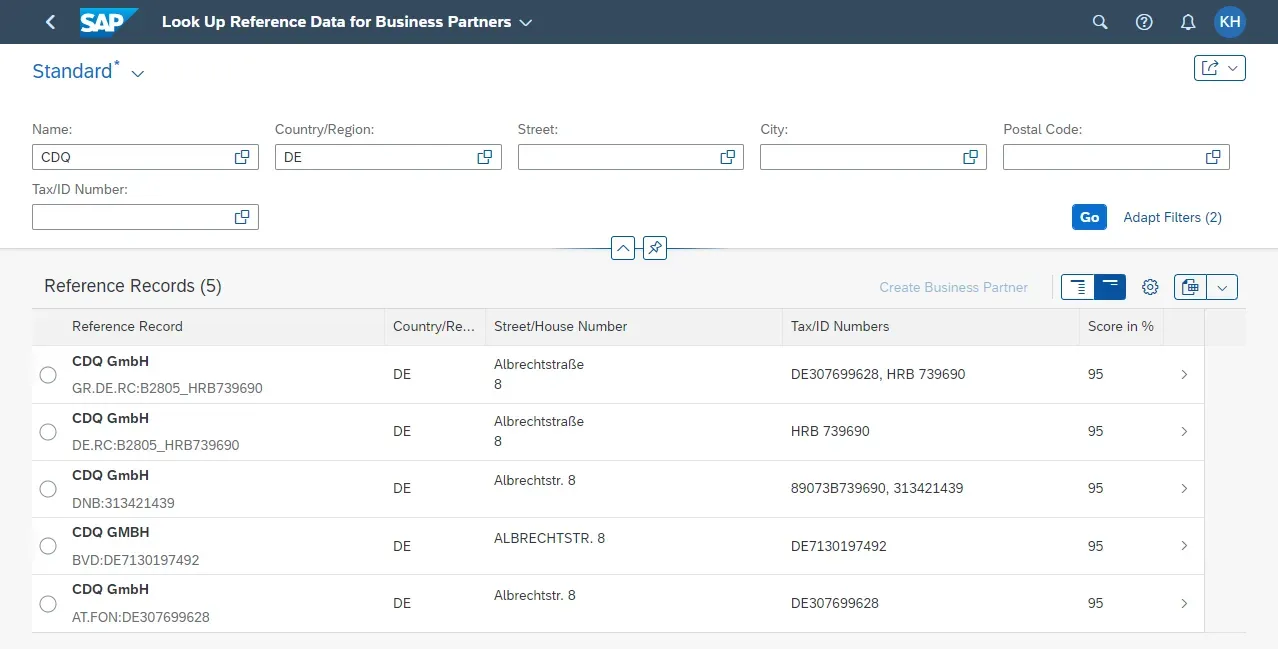Image resolution: width=1278 pixels, height=649 pixels.
Task: Go back using the back arrow
Action: click(x=51, y=22)
